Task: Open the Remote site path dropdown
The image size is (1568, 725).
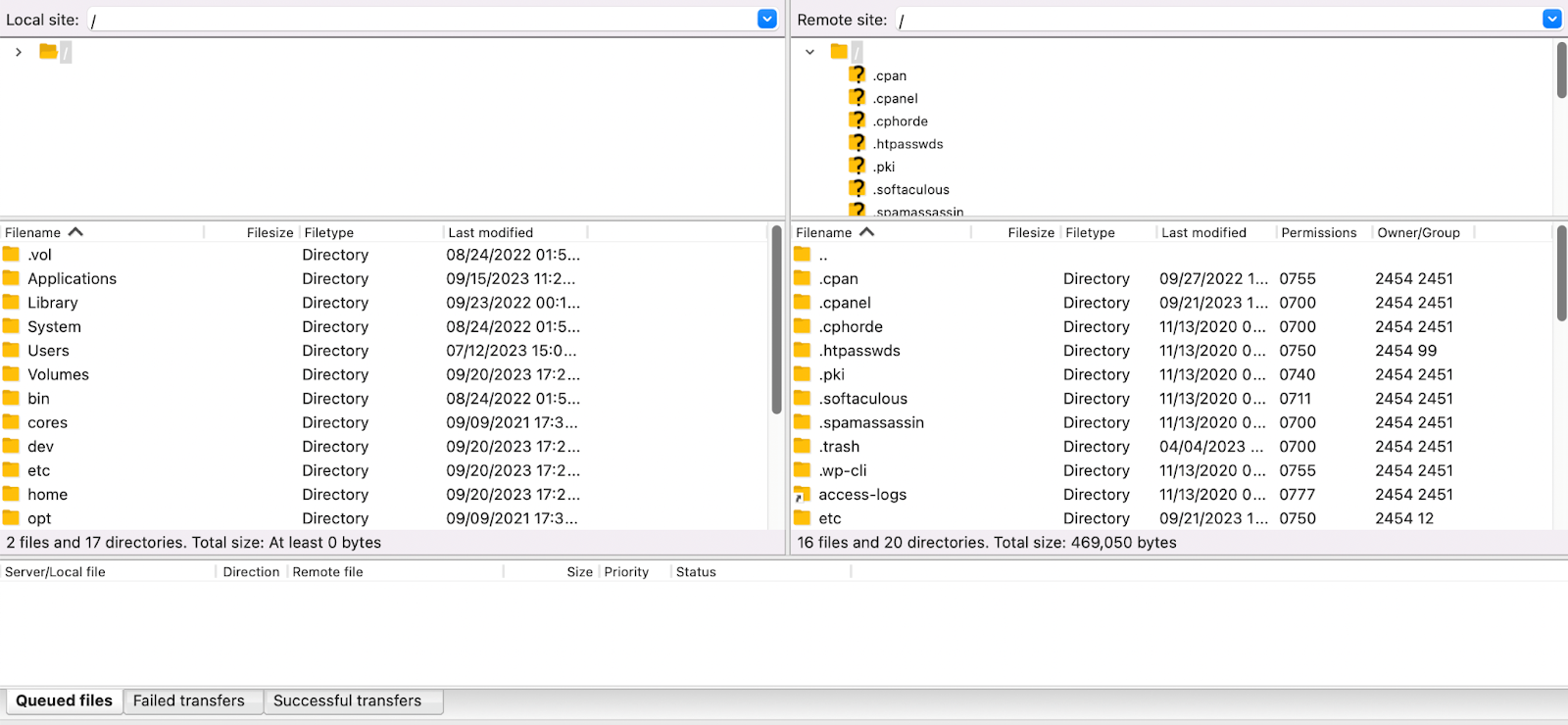Action: point(1551,19)
